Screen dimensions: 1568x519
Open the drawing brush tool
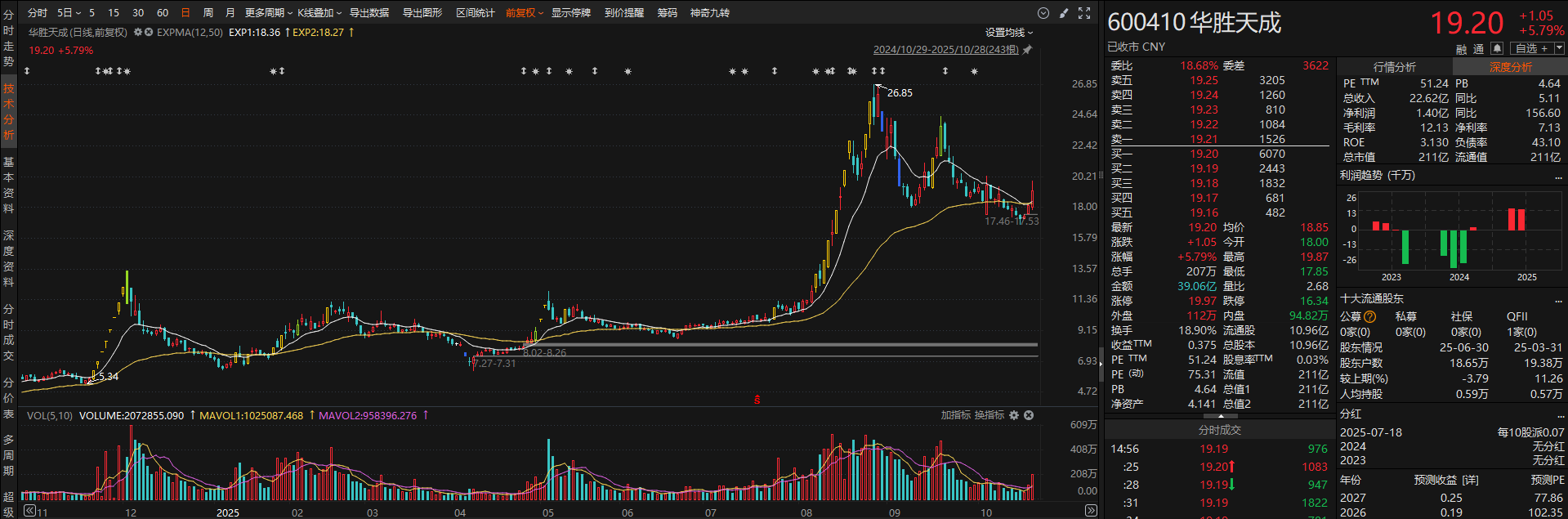[x=1063, y=13]
